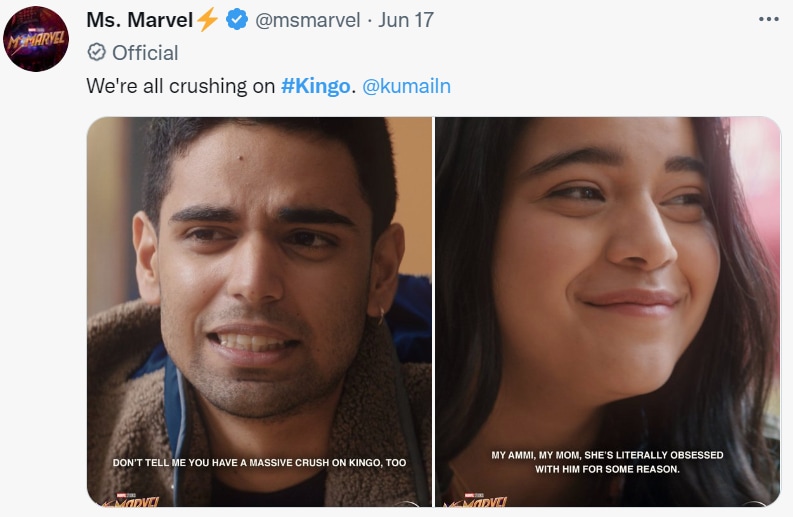Viewport: 793px width, 517px height.
Task: Open the #Kingo hashtag
Action: (x=317, y=86)
